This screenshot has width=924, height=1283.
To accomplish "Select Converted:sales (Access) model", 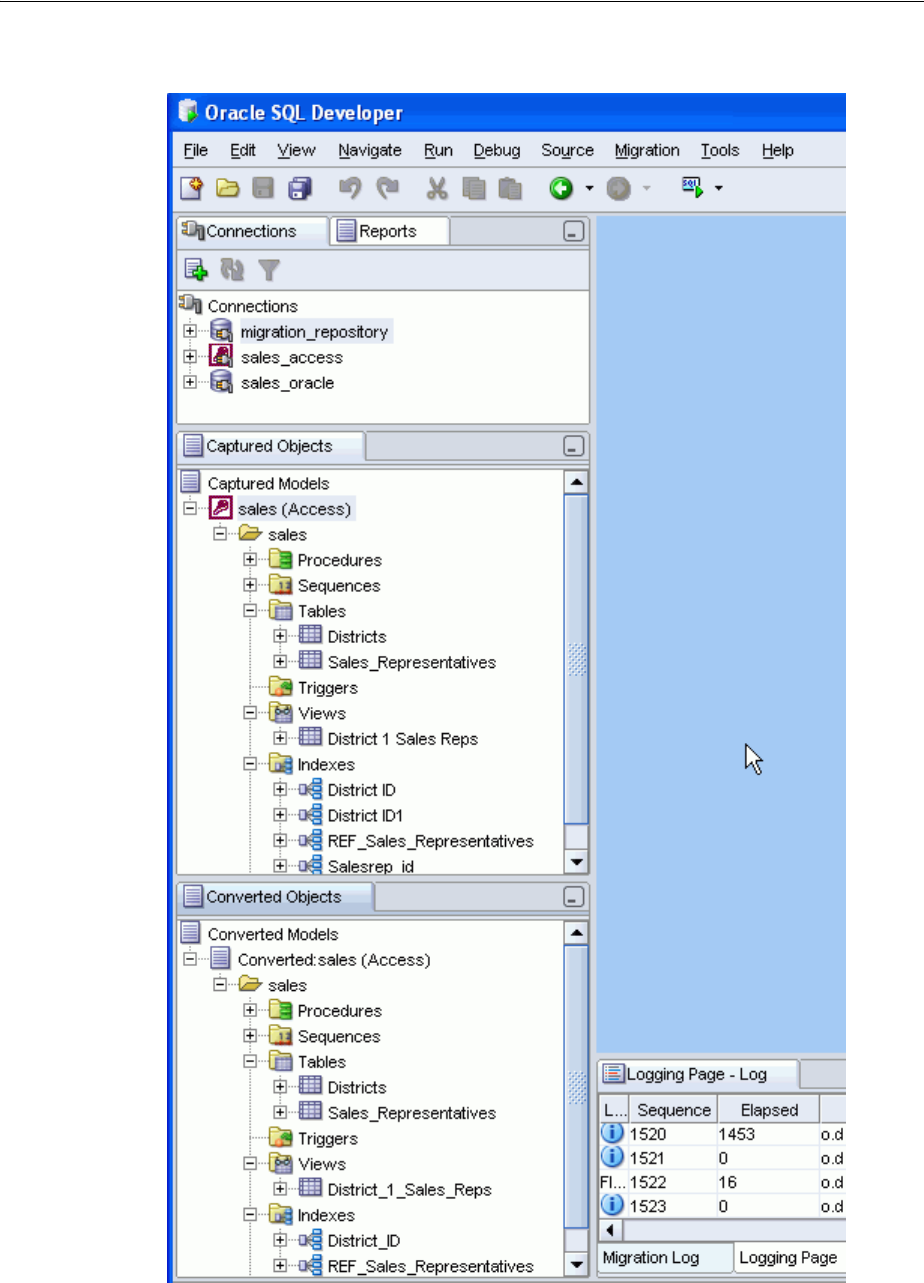I will point(334,960).
